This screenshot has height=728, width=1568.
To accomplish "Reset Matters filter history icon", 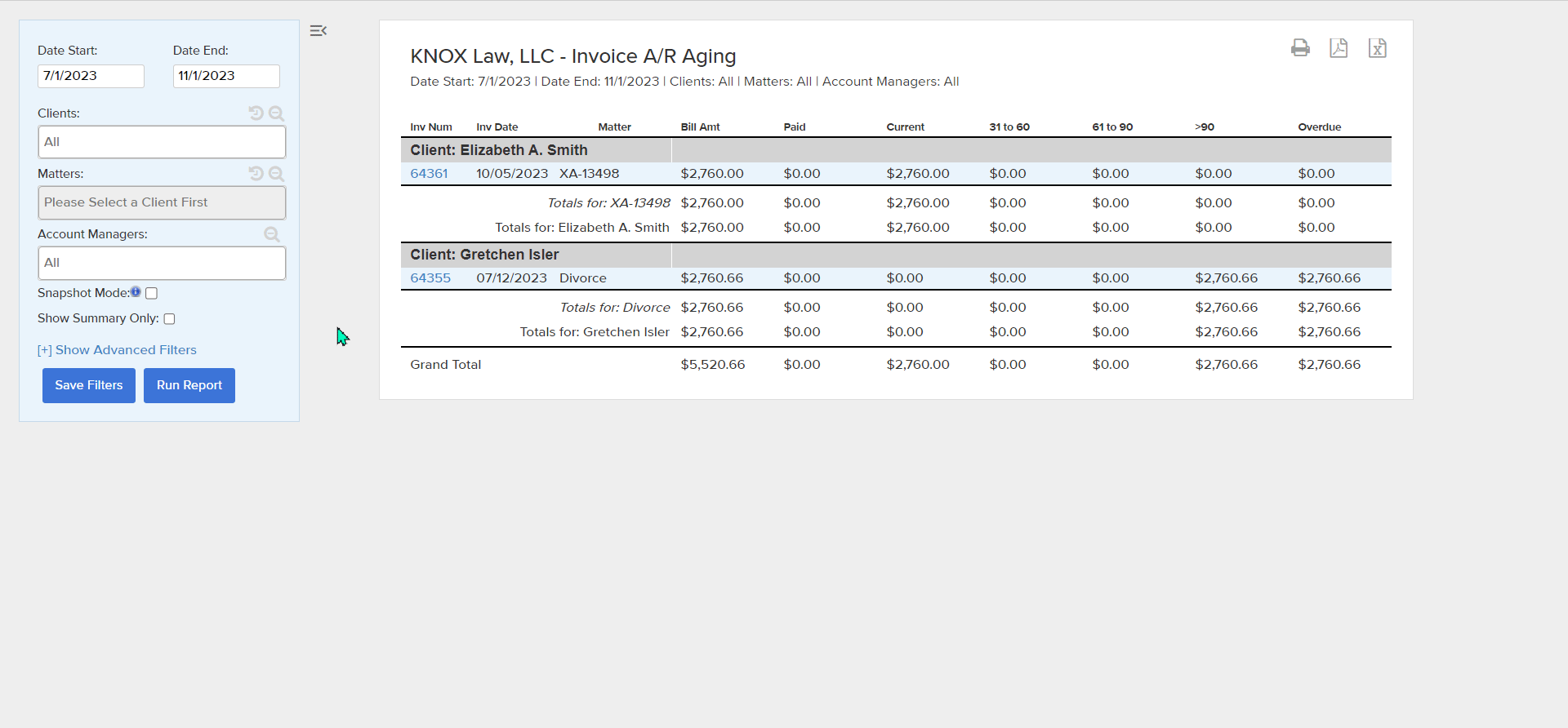I will point(256,174).
